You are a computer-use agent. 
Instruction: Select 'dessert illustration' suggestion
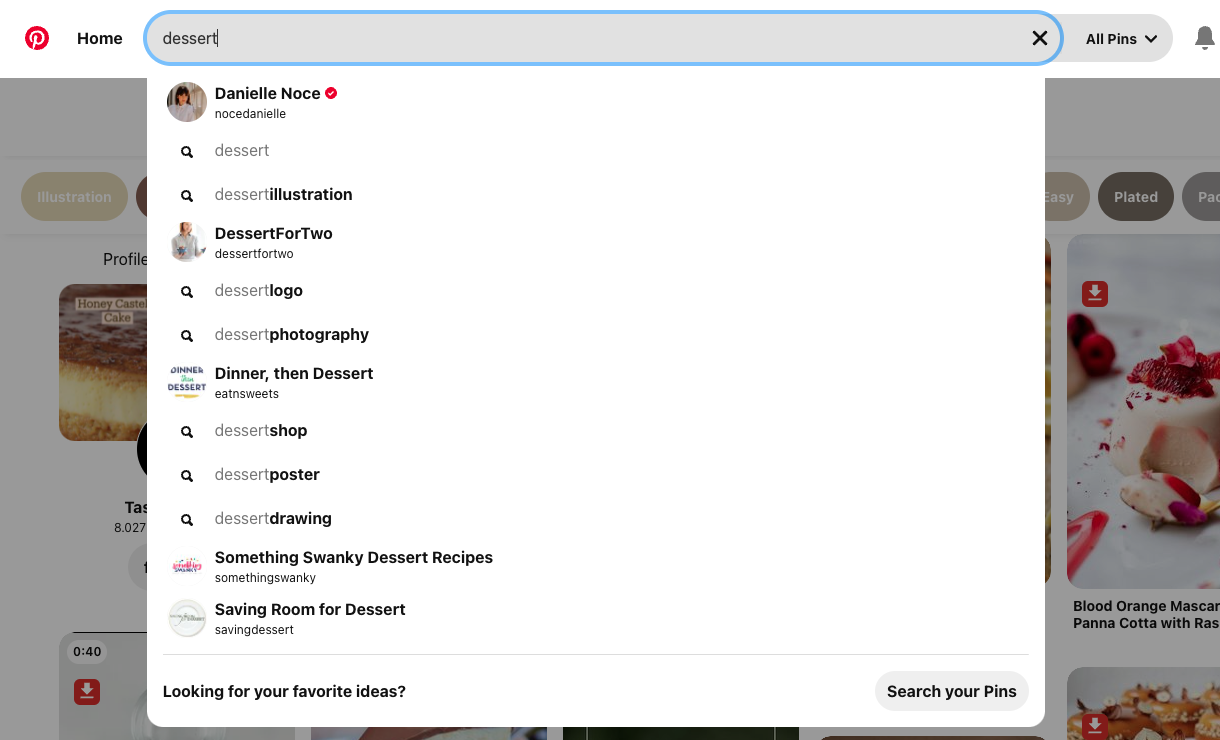(x=596, y=195)
